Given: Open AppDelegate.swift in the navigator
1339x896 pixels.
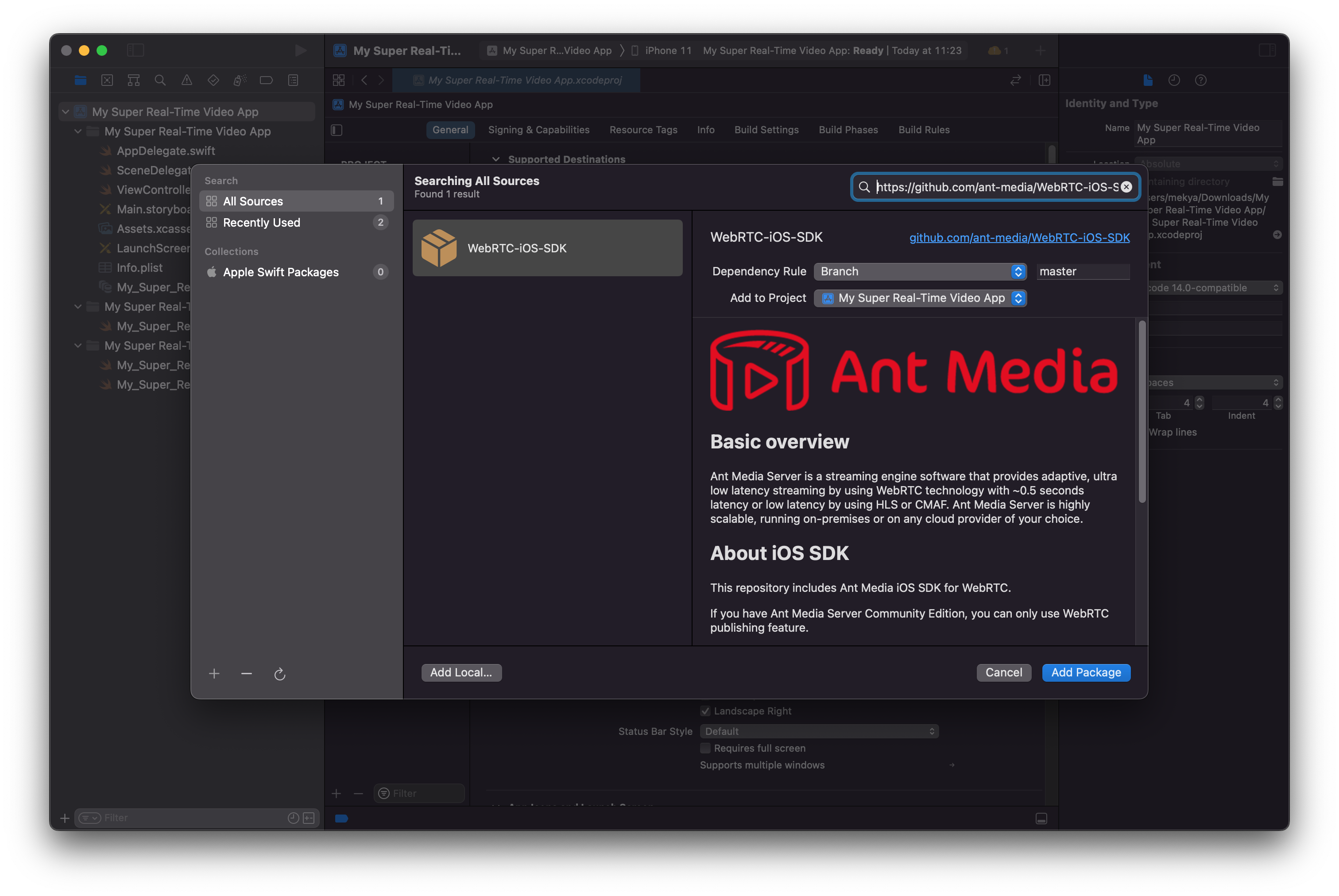Looking at the screenshot, I should point(166,151).
